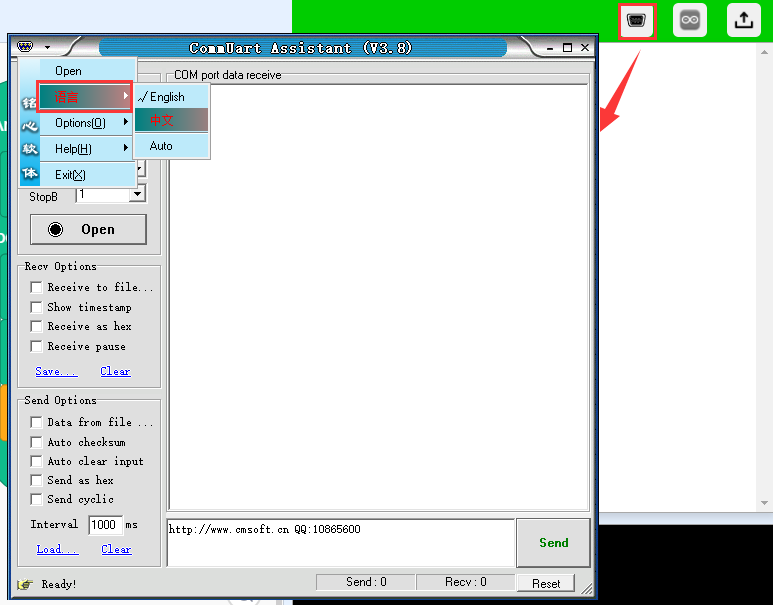The image size is (773, 605).
Task: Check the Send as hex option
Action: (36, 480)
